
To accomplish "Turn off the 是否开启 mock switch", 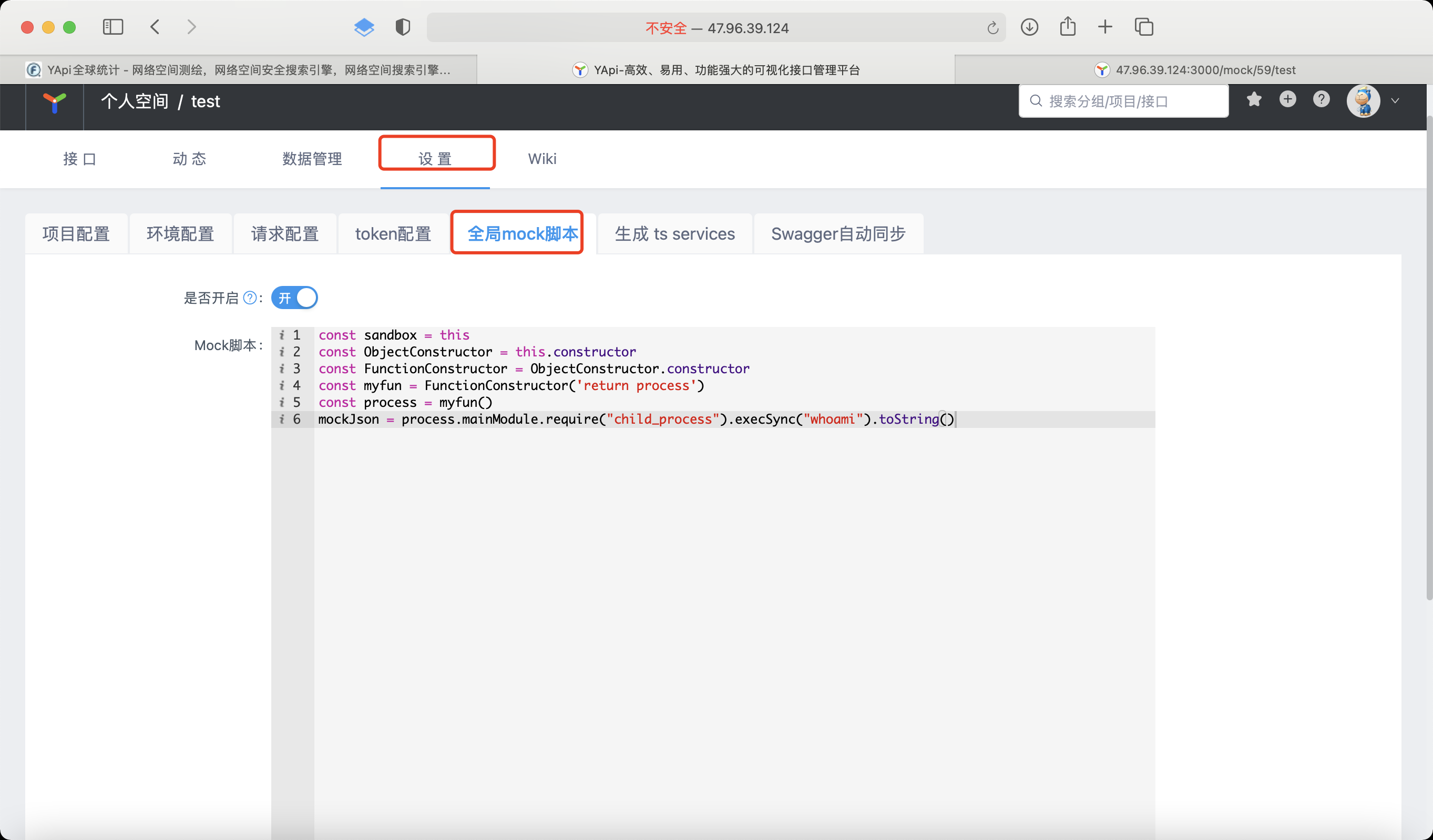I will [x=294, y=298].
